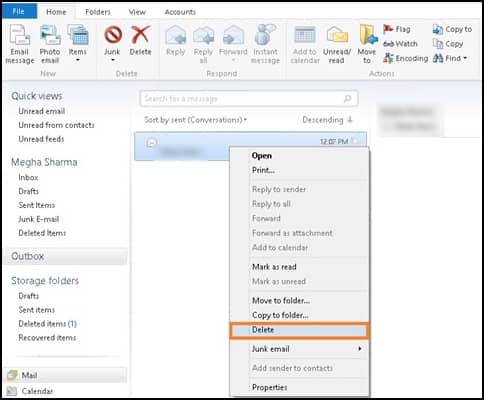Click the Reply ribbon icon
The width and height of the screenshot is (484, 400).
pyautogui.click(x=176, y=35)
